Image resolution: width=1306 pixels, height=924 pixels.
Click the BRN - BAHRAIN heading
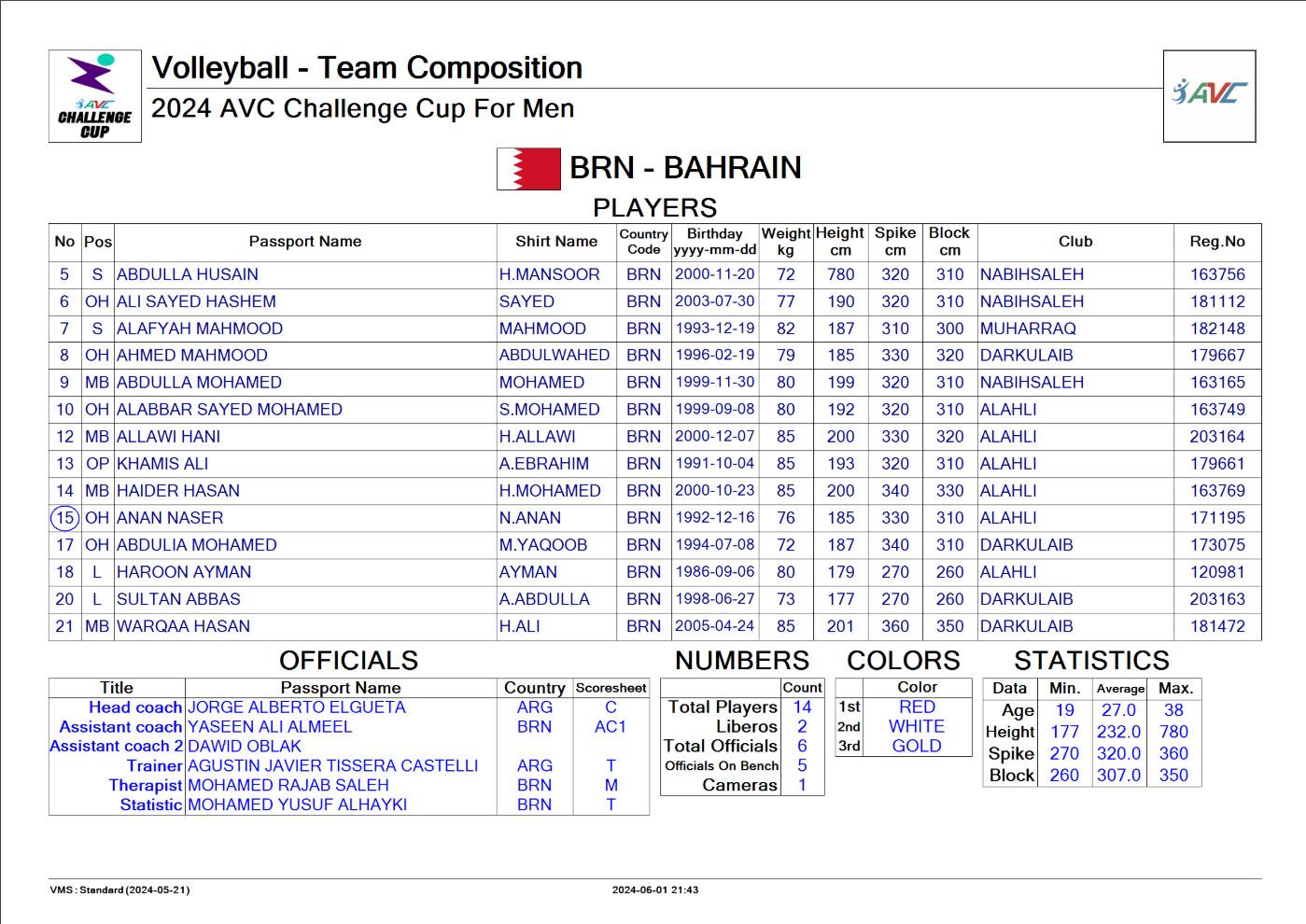[685, 168]
